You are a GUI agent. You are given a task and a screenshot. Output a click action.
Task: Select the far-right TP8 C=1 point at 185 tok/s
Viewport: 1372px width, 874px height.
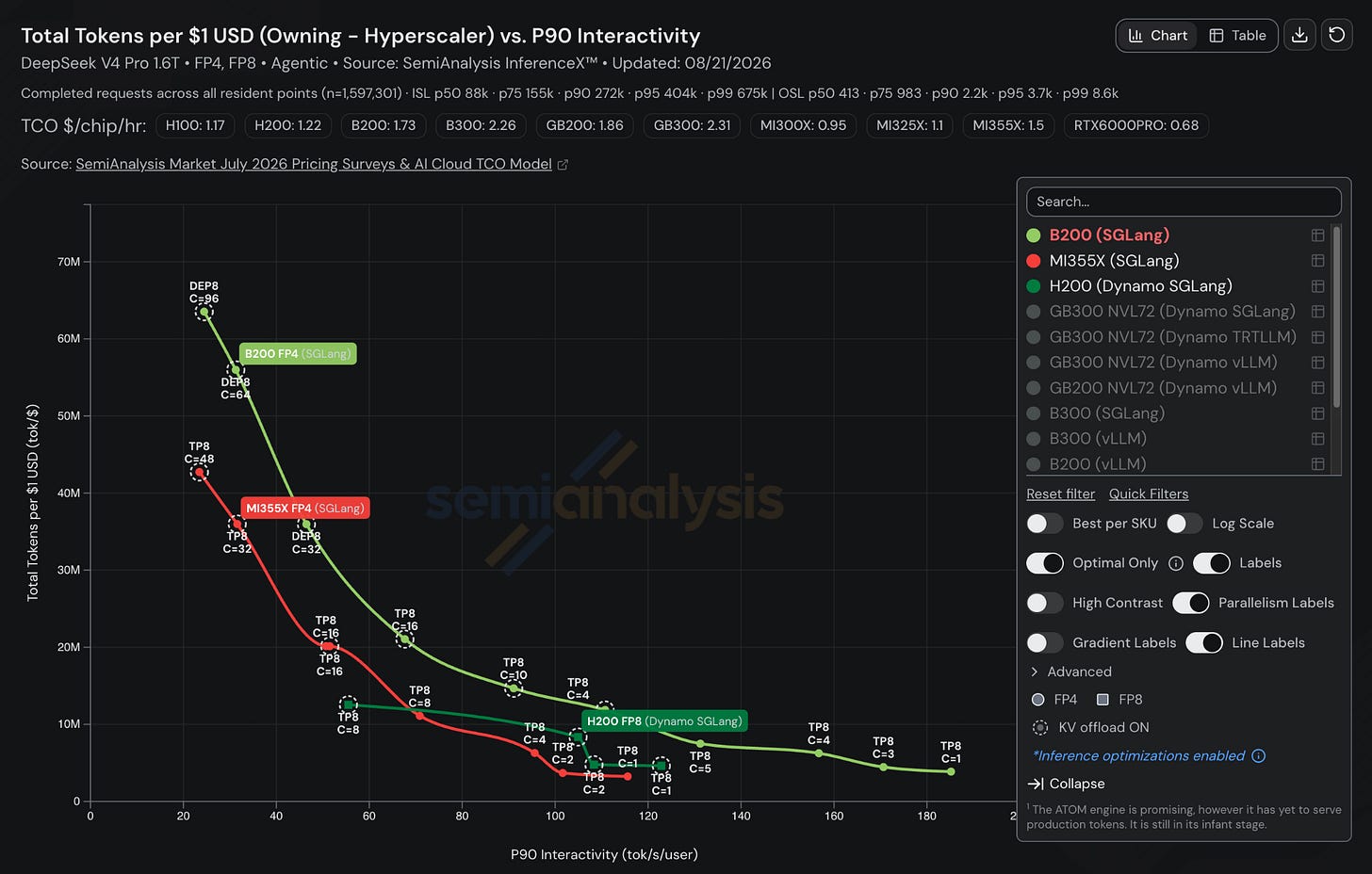(x=951, y=772)
